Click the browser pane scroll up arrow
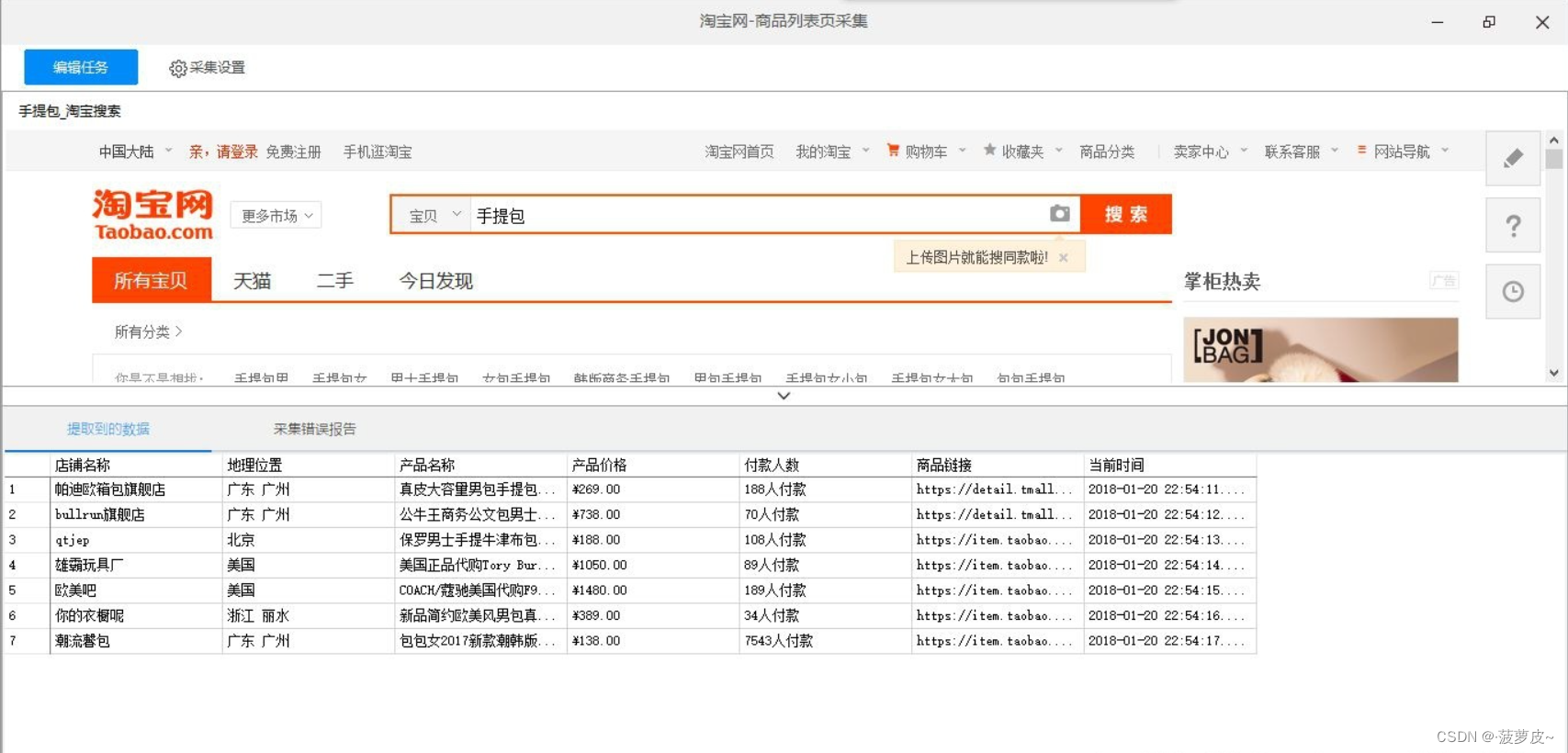 [1554, 140]
